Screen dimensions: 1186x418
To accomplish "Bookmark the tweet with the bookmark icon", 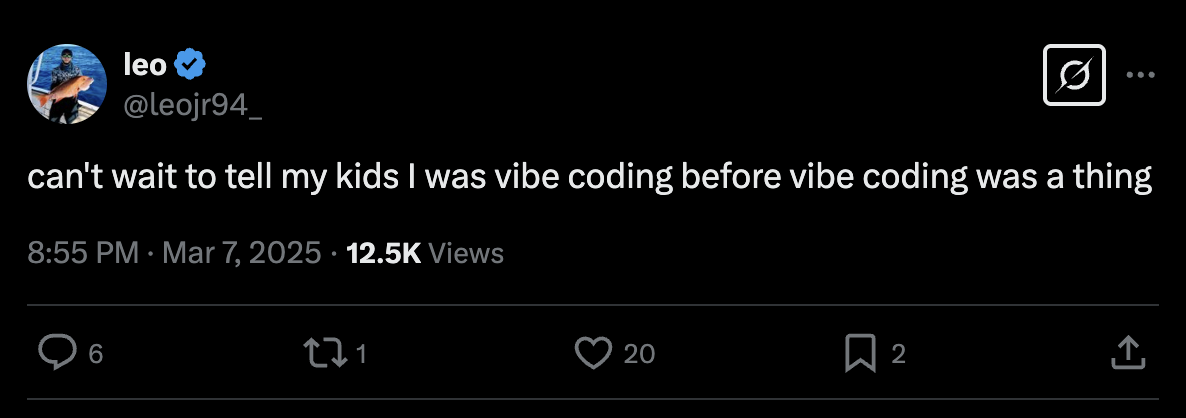I will 860,353.
